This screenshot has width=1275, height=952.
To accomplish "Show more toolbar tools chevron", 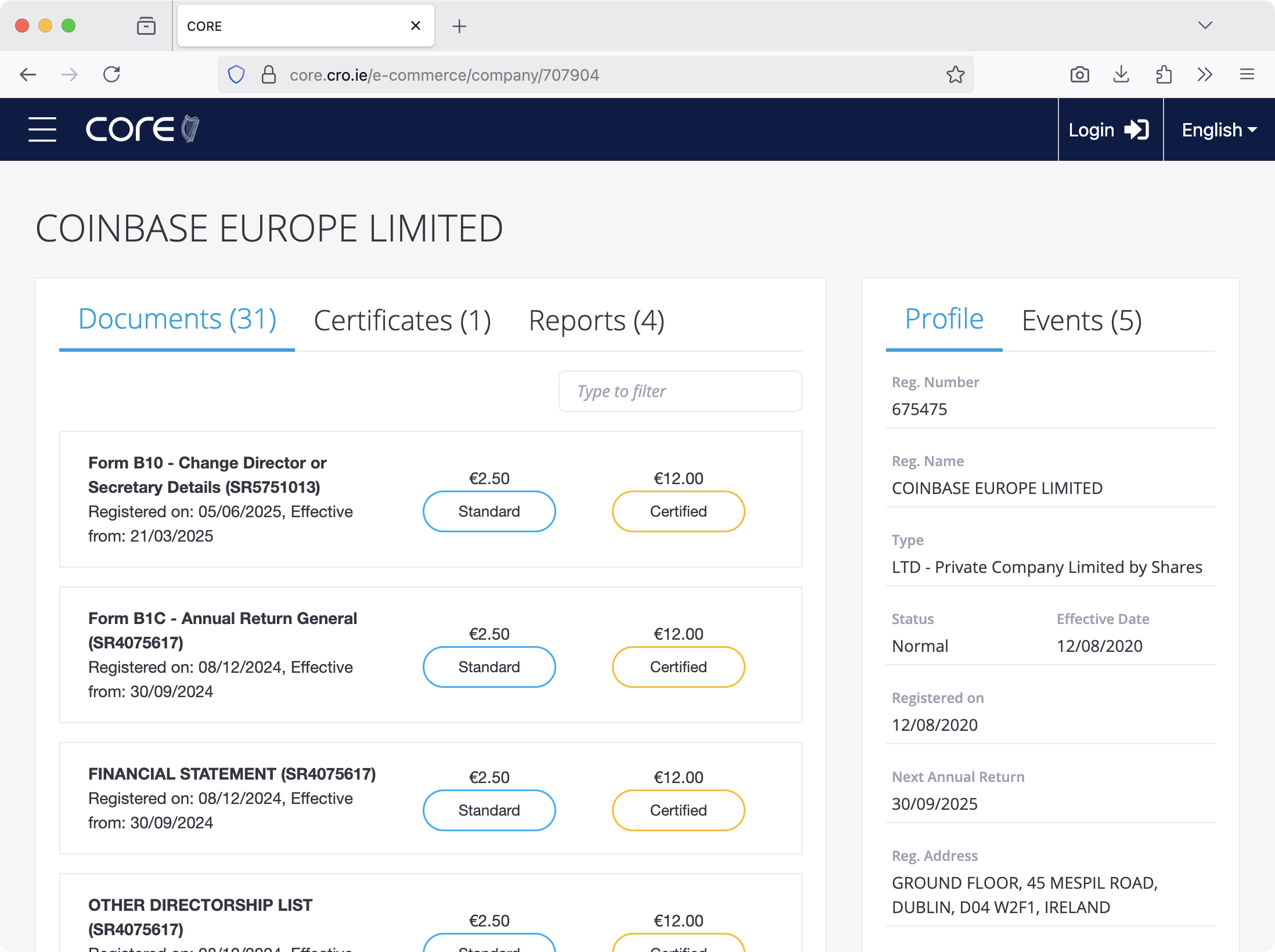I will [x=1205, y=75].
